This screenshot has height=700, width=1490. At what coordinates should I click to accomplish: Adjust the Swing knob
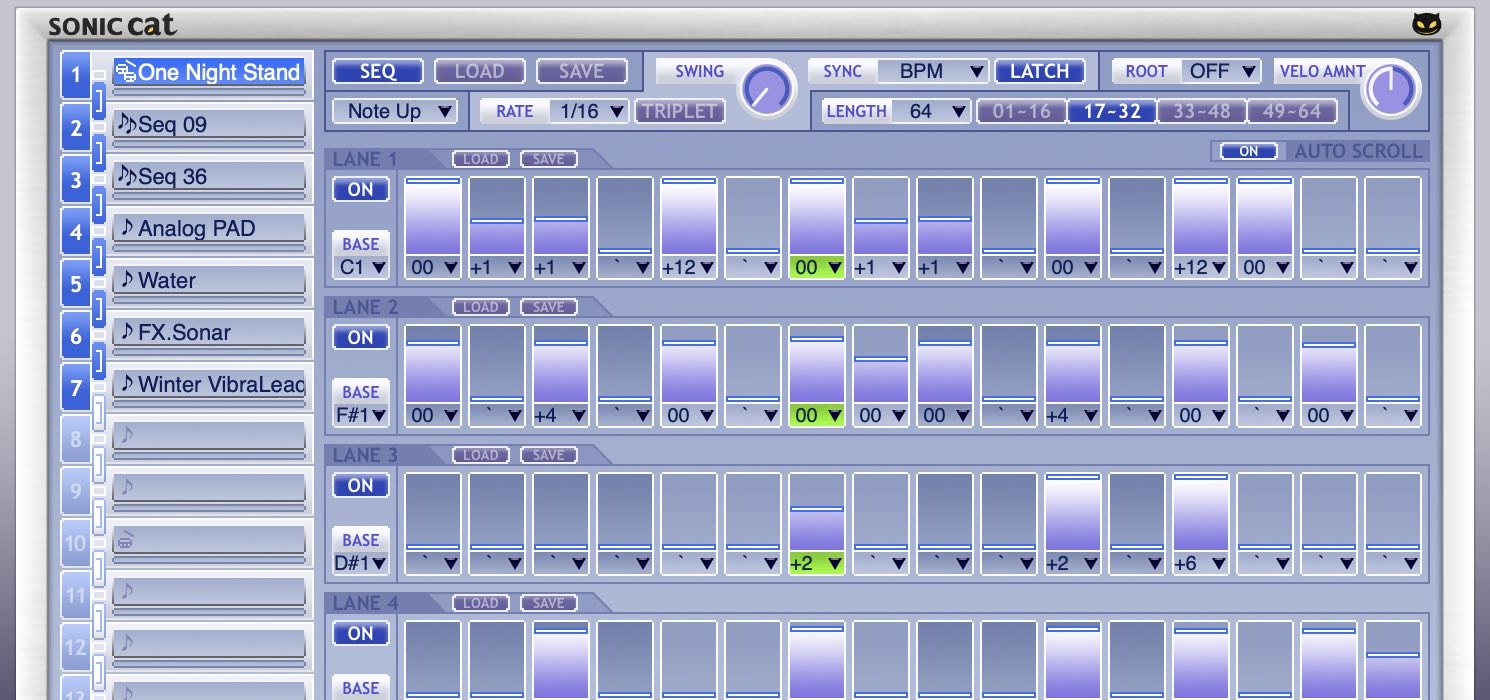pos(766,89)
